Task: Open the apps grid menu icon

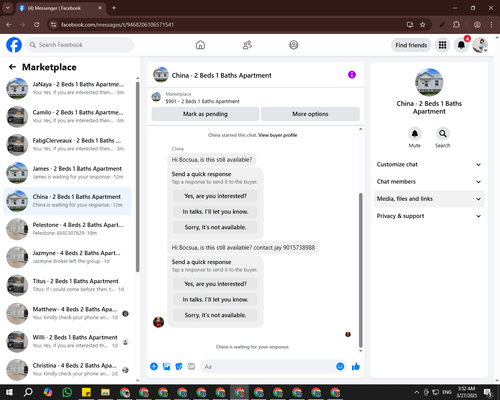Action: pyautogui.click(x=442, y=45)
